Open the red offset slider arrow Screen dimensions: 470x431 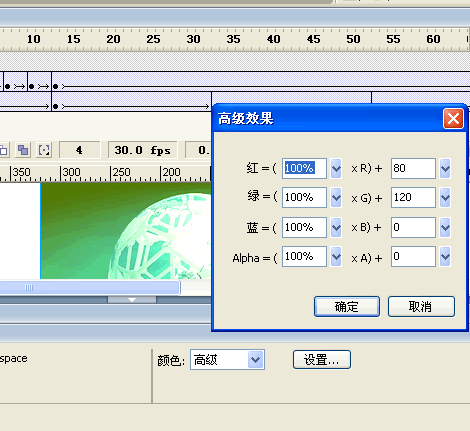pos(445,169)
